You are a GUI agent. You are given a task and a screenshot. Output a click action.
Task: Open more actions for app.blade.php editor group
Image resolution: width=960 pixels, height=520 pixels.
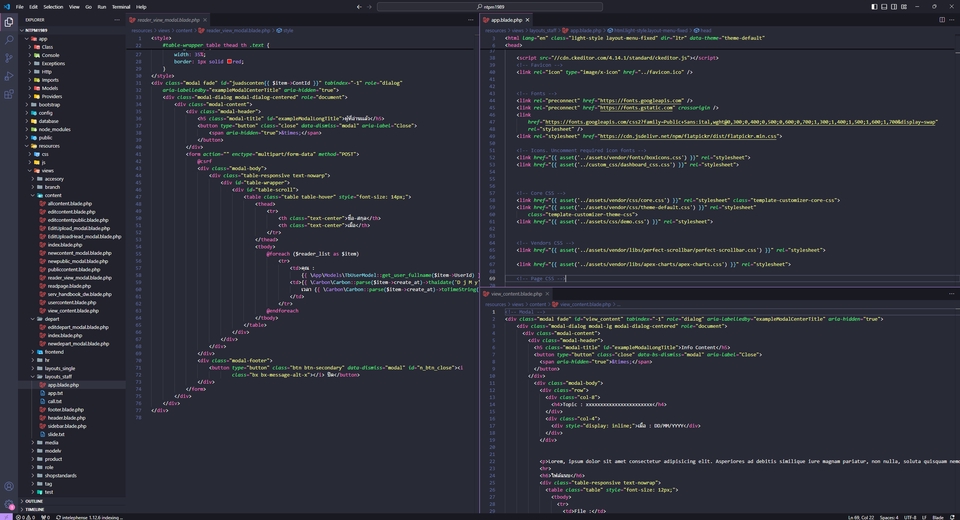tap(951, 20)
